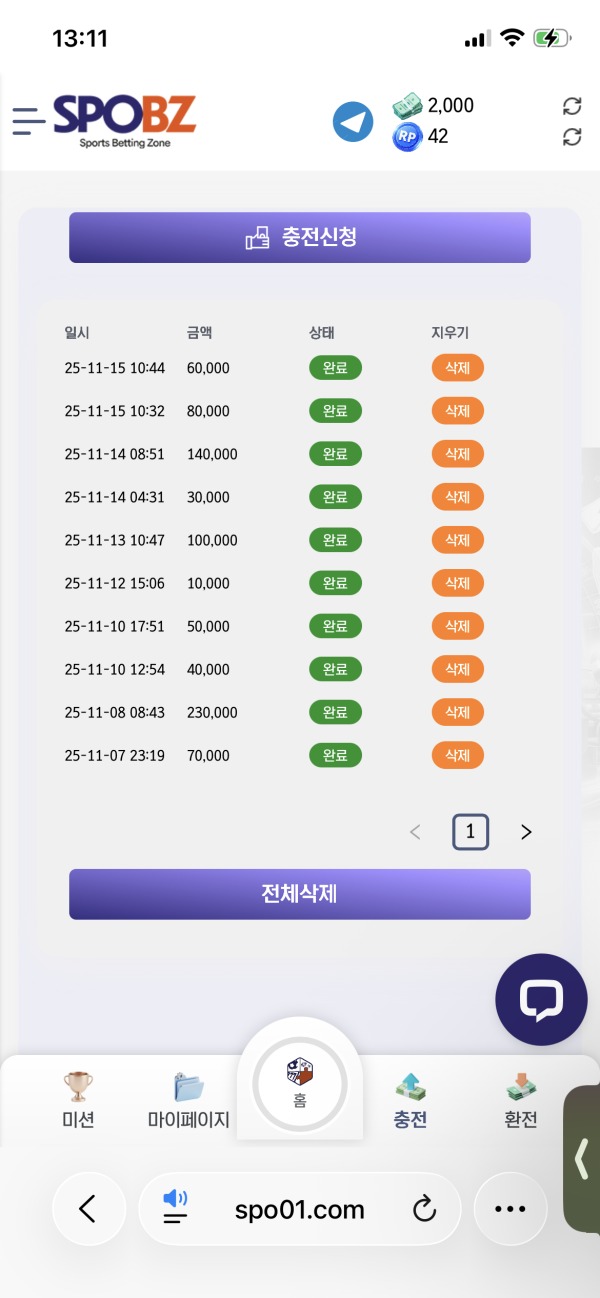Viewport: 600px width, 1298px height.
Task: Open 마이페이지 from the bottom bar
Action: click(188, 1084)
